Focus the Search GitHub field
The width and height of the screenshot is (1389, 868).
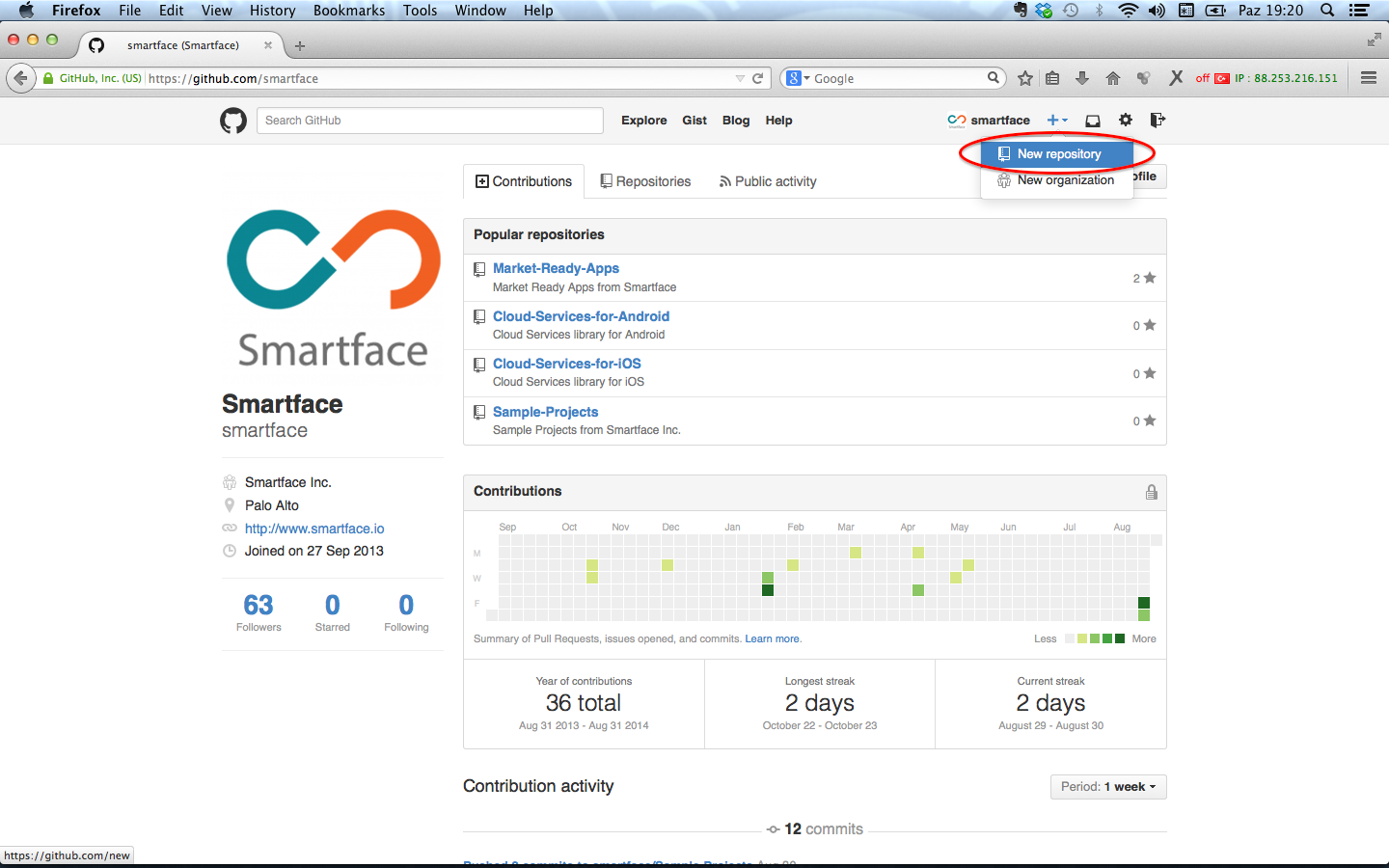(430, 121)
